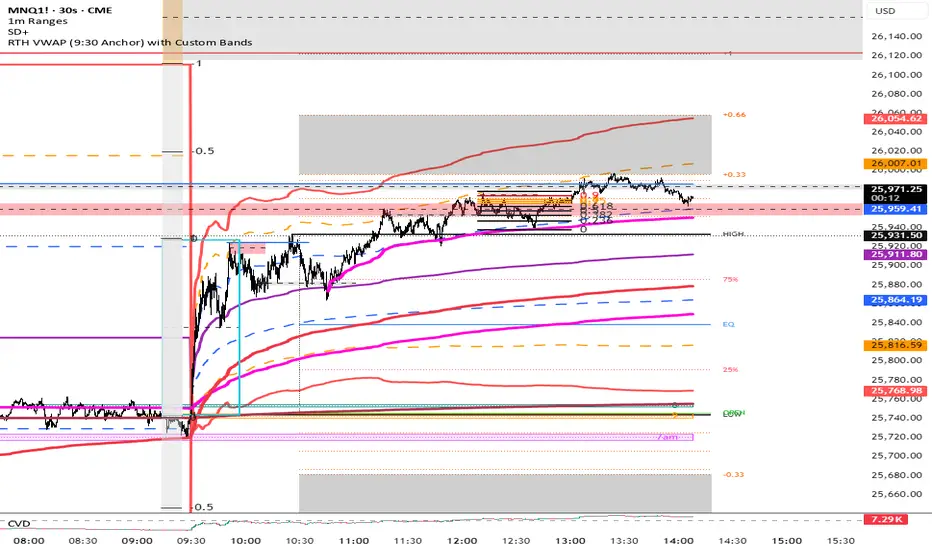Select the +0.66 deviation band label
The height and width of the screenshot is (550, 932).
pos(734,115)
